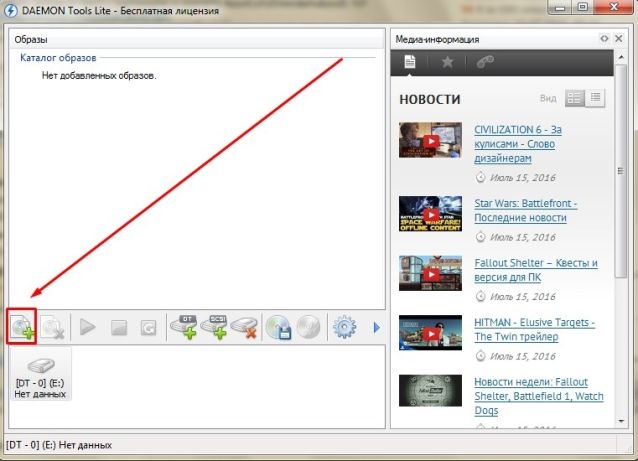Play the HITMAN video thumbnail
This screenshot has height=461, width=638.
click(x=430, y=333)
